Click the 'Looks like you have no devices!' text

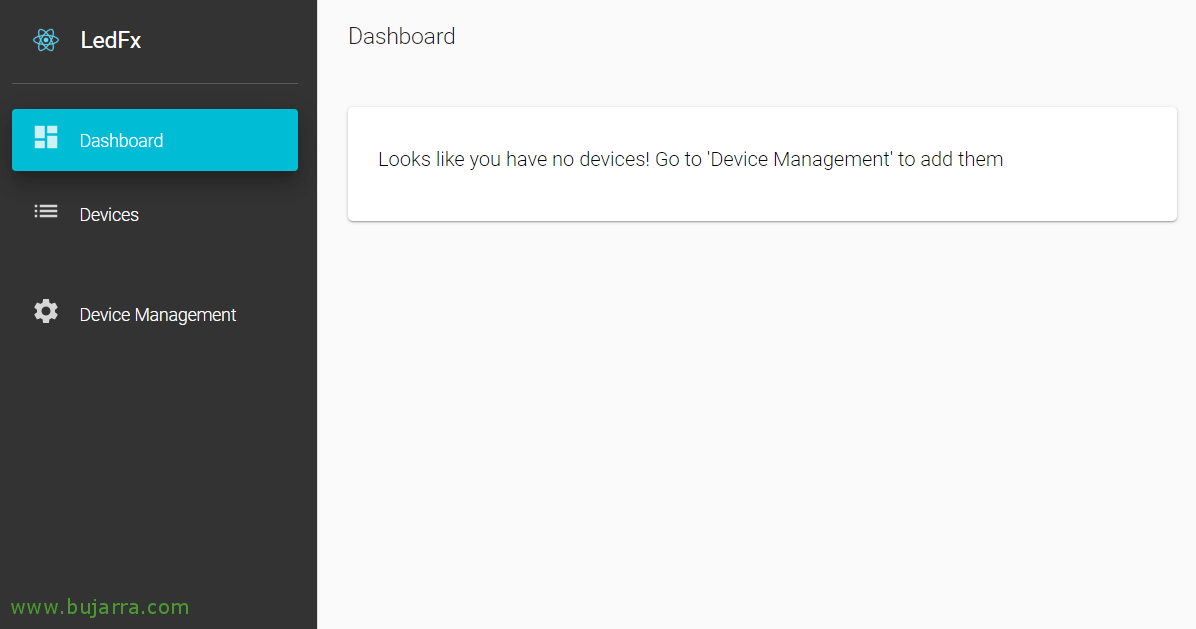tap(513, 160)
